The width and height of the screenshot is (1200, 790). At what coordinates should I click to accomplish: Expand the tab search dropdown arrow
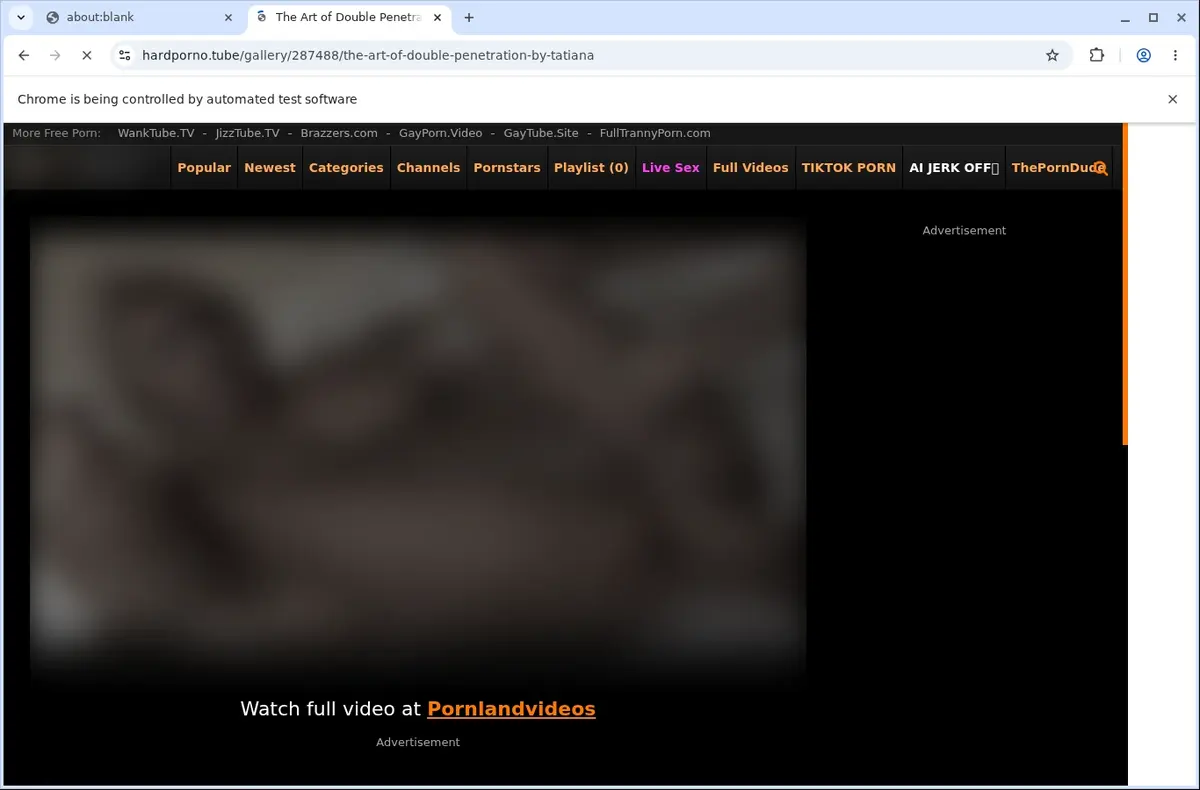(21, 17)
